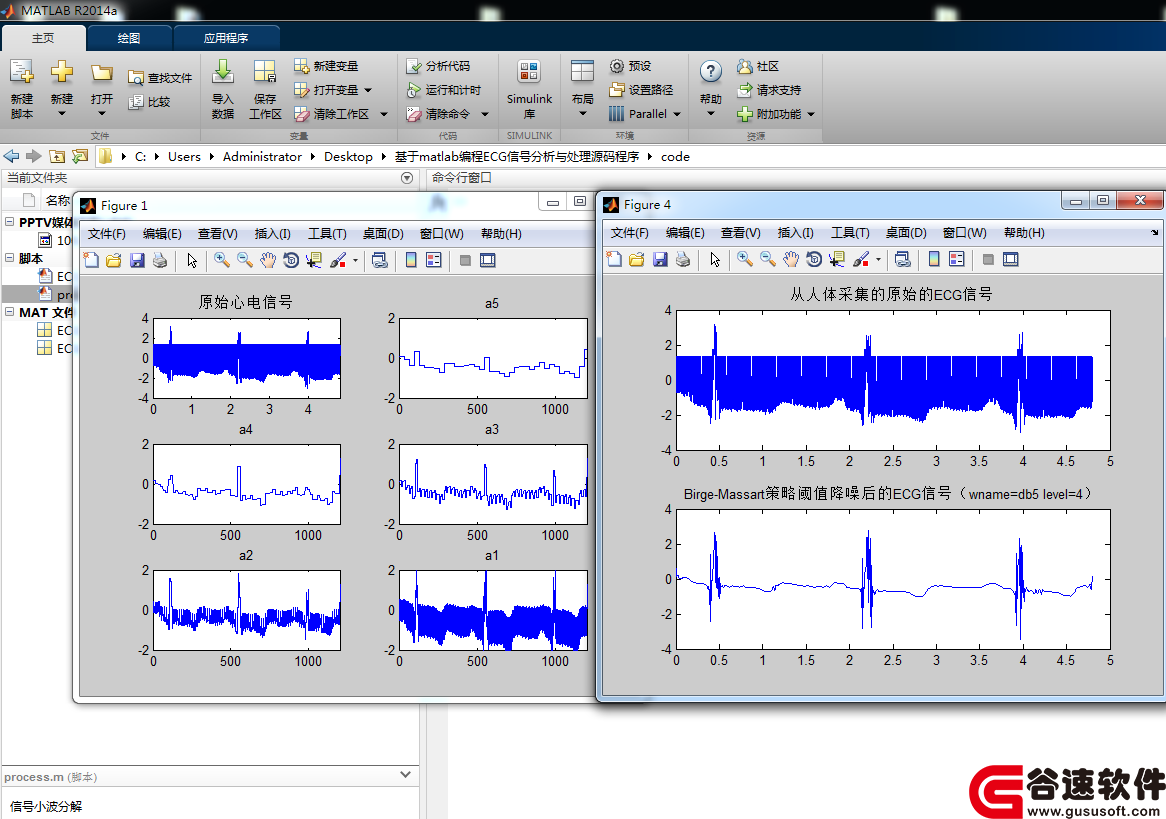
Task: Open Figure 1 文件(F) menu
Action: tap(106, 234)
